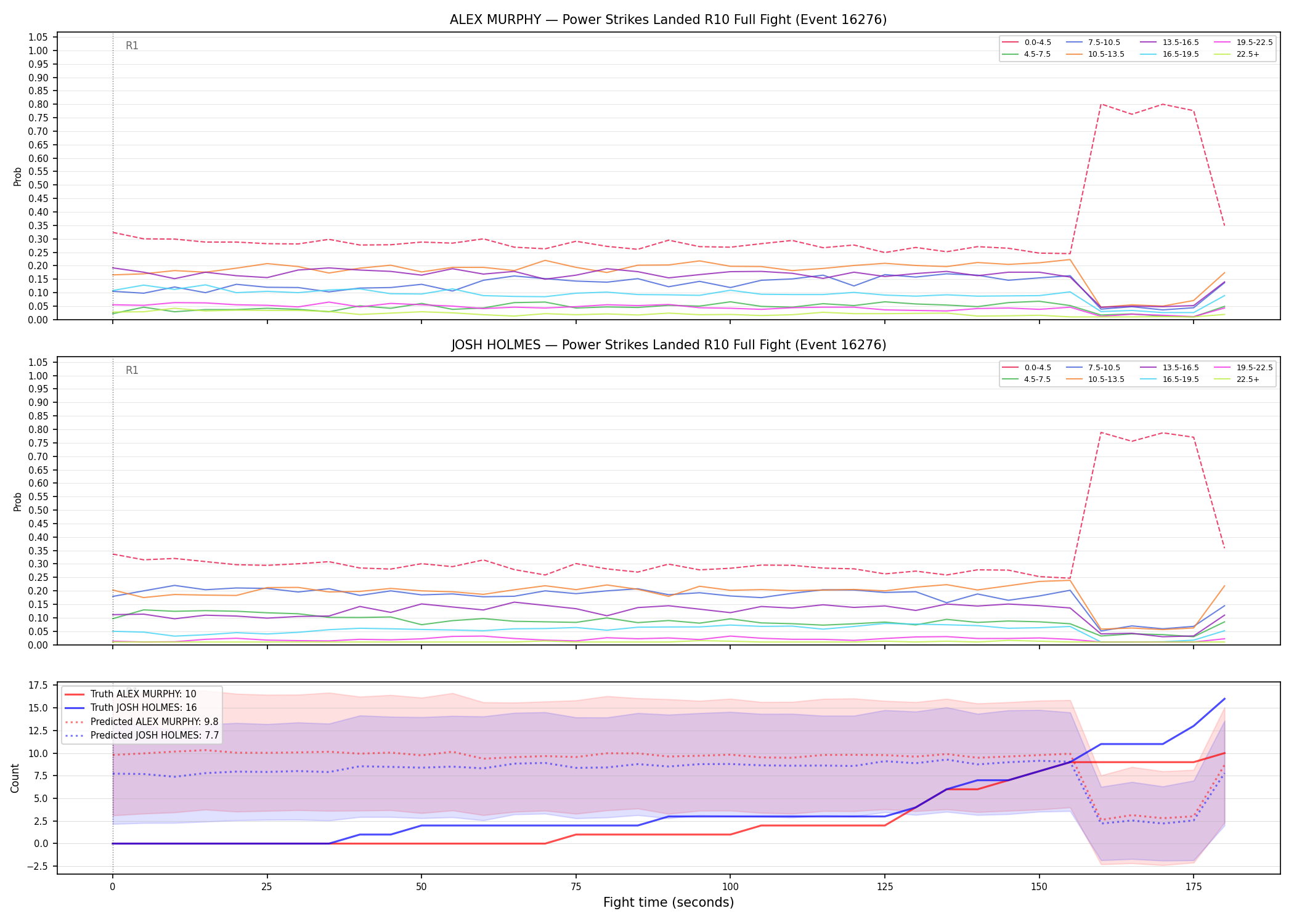The width and height of the screenshot is (1294, 924).
Task: Select the 19.5-22.5 legend entry in Alex Murphy chart
Action: click(x=1243, y=43)
